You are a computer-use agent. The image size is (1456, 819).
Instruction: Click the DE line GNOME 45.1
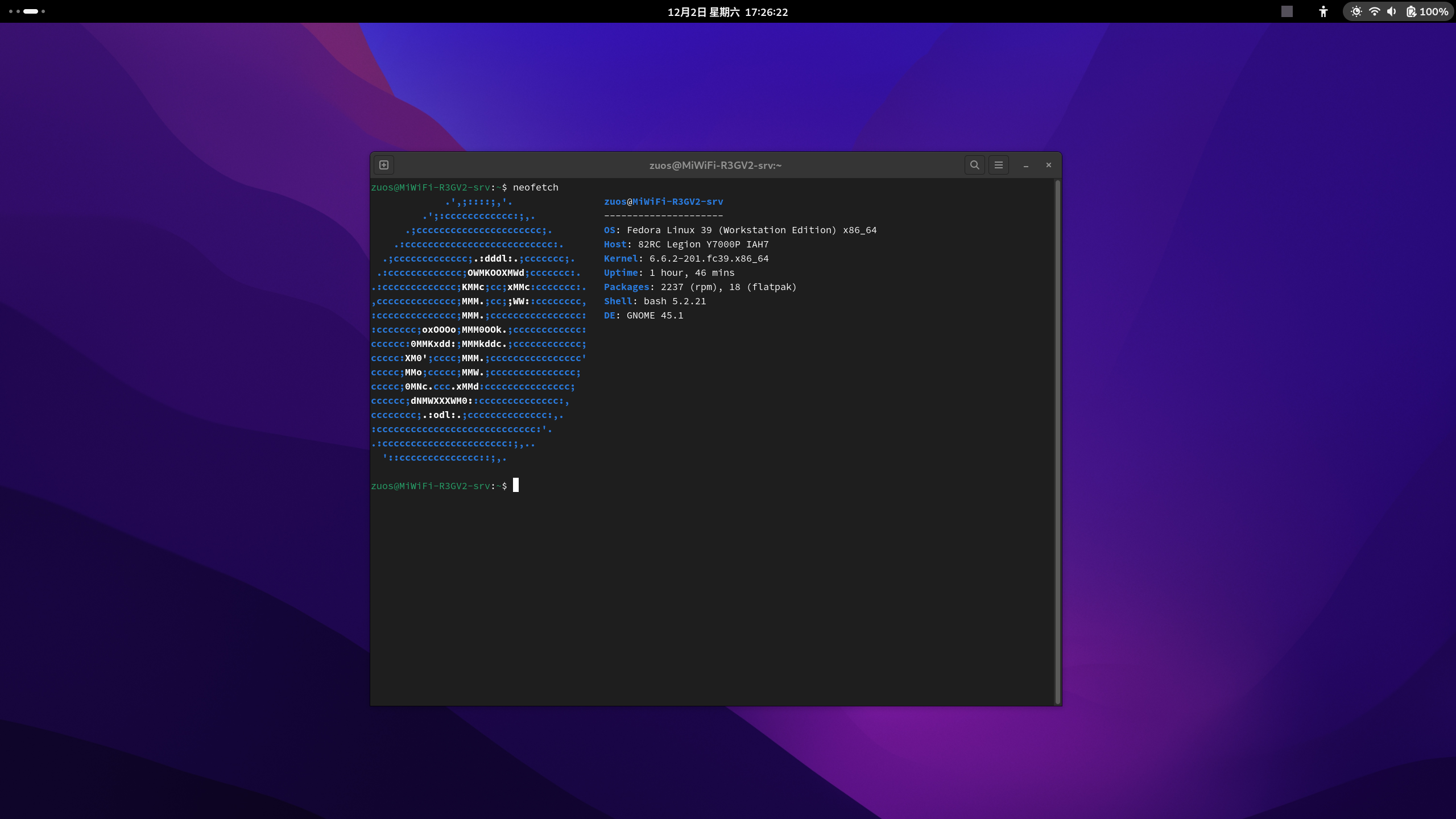[x=643, y=315]
